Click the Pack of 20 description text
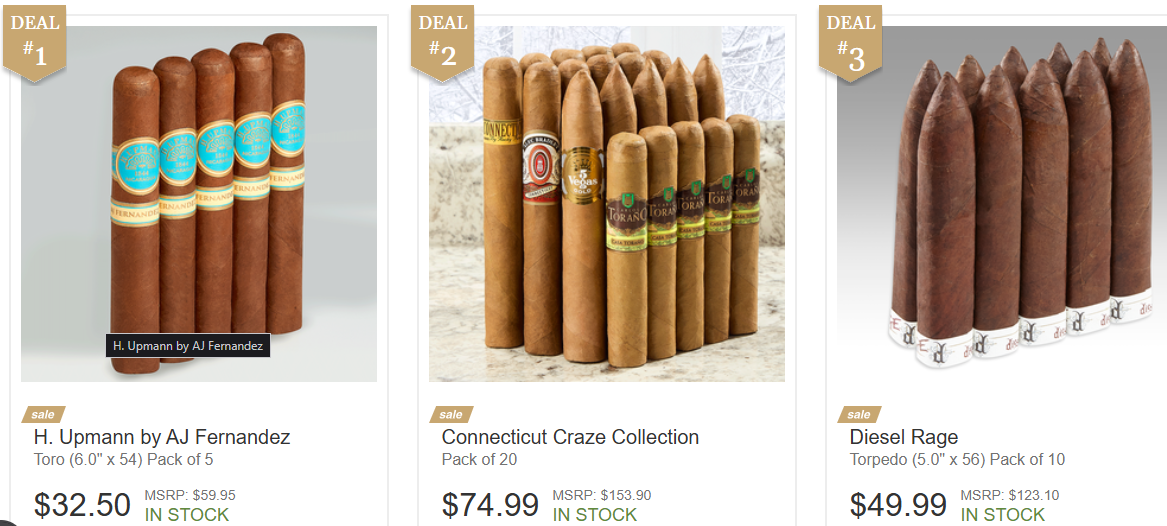The image size is (1167, 526). [x=479, y=460]
